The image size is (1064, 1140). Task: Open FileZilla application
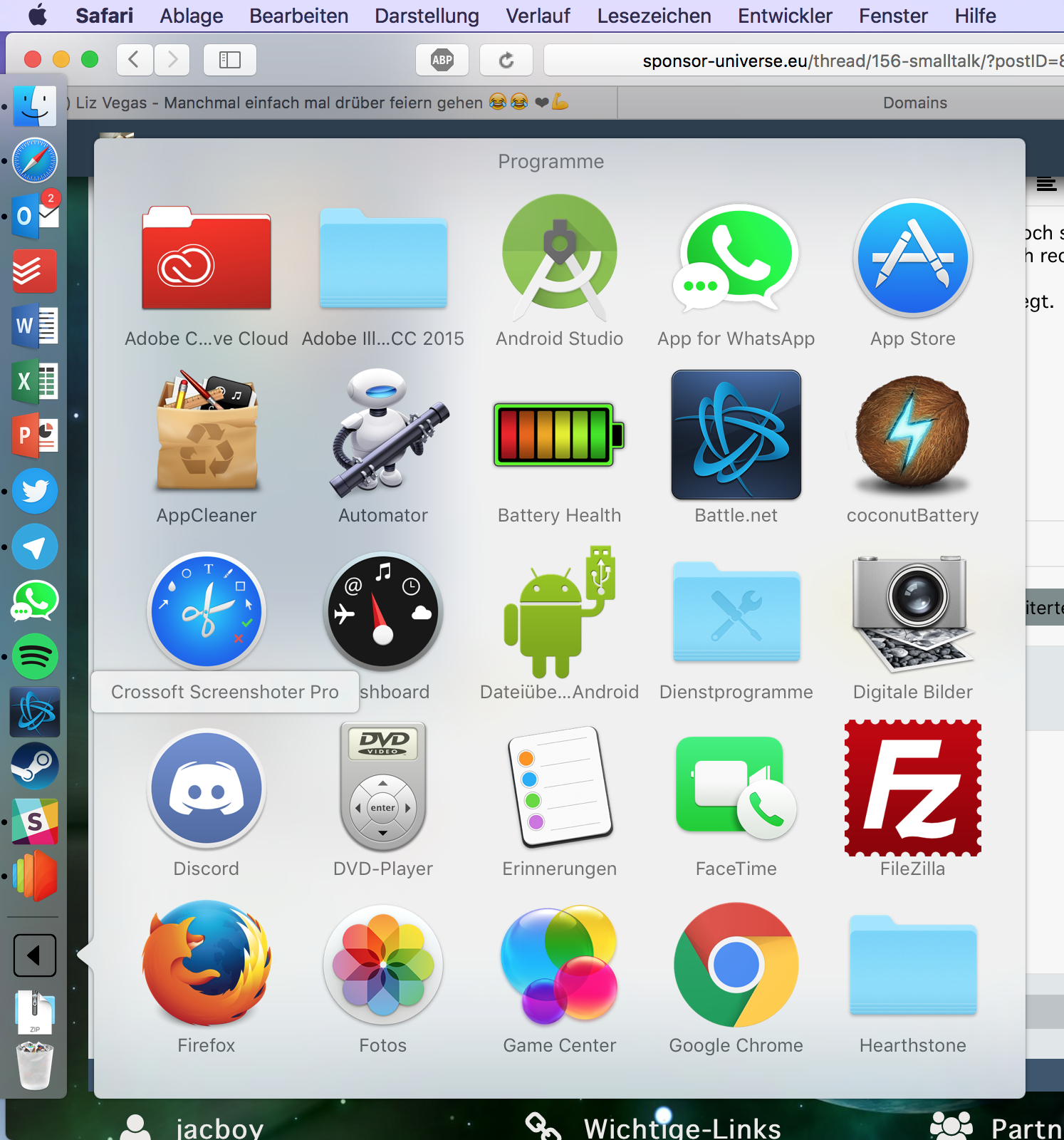(912, 788)
